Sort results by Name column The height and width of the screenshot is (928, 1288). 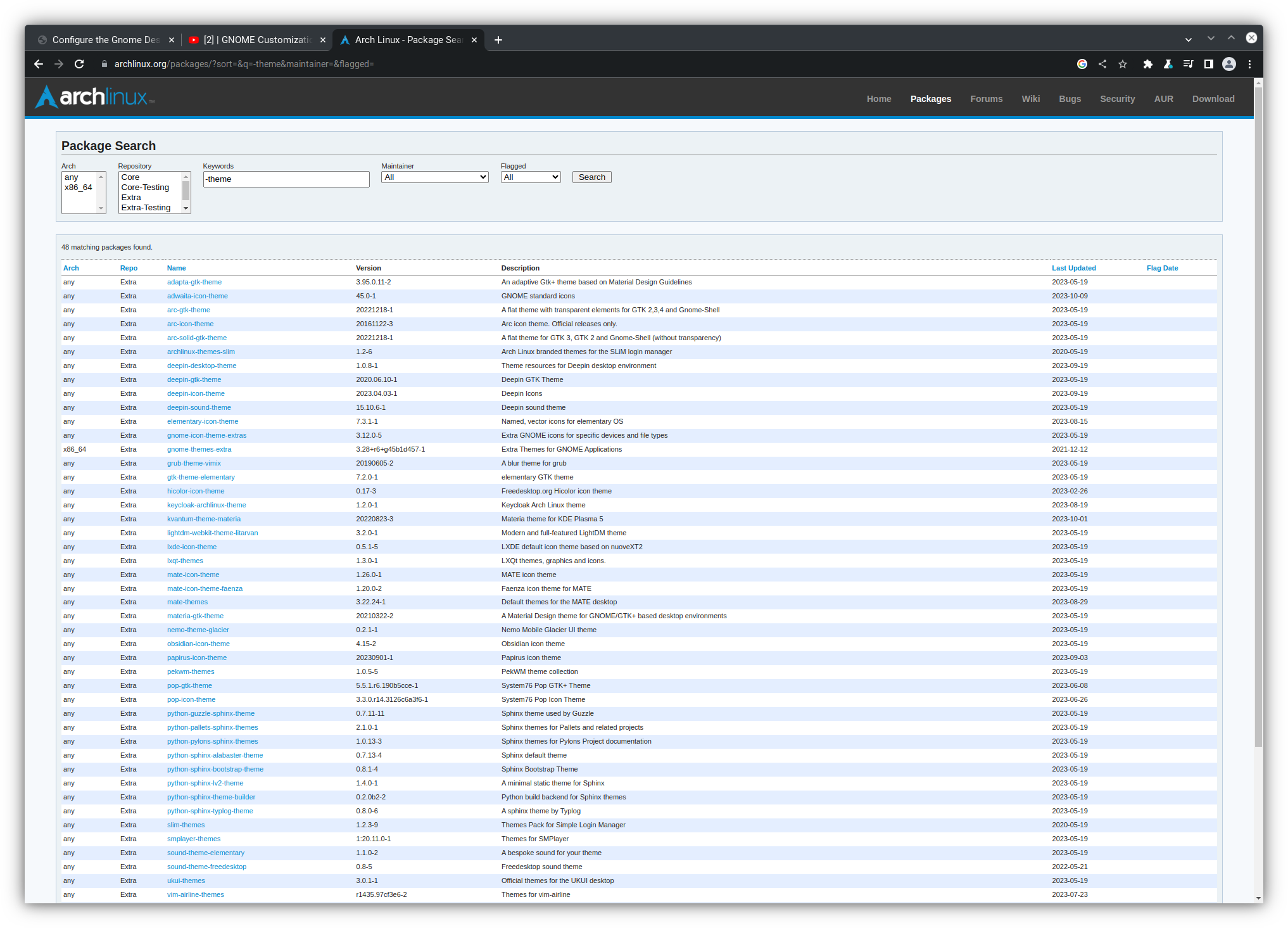[x=177, y=268]
